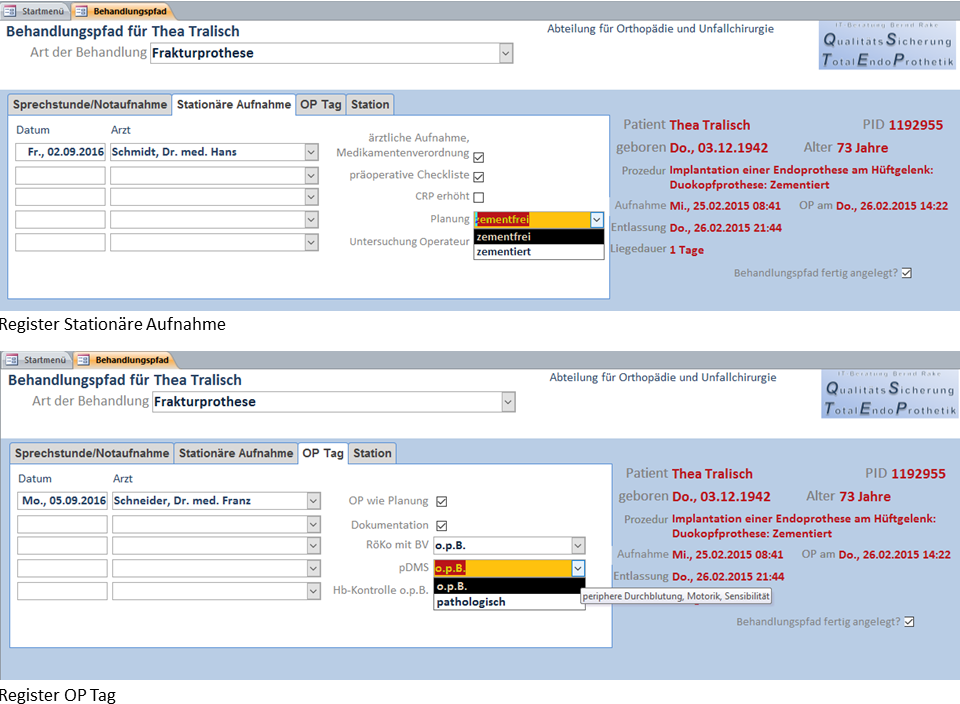Click the Startmenü form icon in the OP Tag view
The height and width of the screenshot is (704, 960).
(12, 360)
